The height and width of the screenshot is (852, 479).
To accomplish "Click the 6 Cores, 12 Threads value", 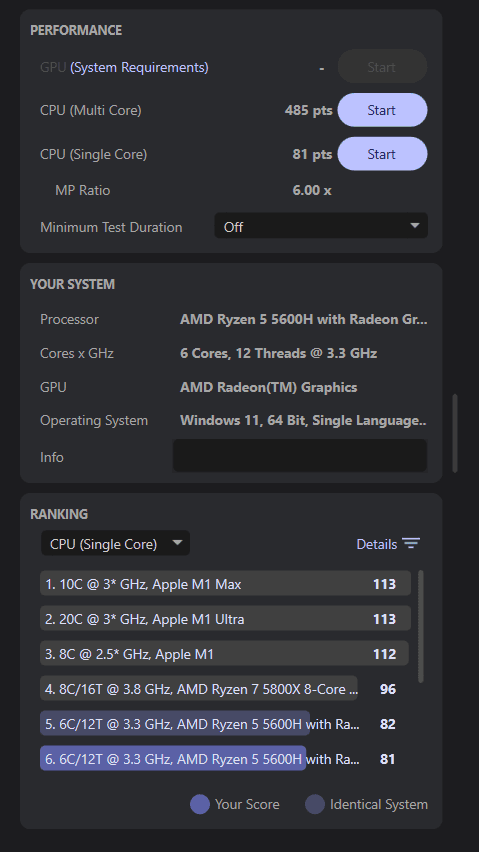I will [x=279, y=353].
